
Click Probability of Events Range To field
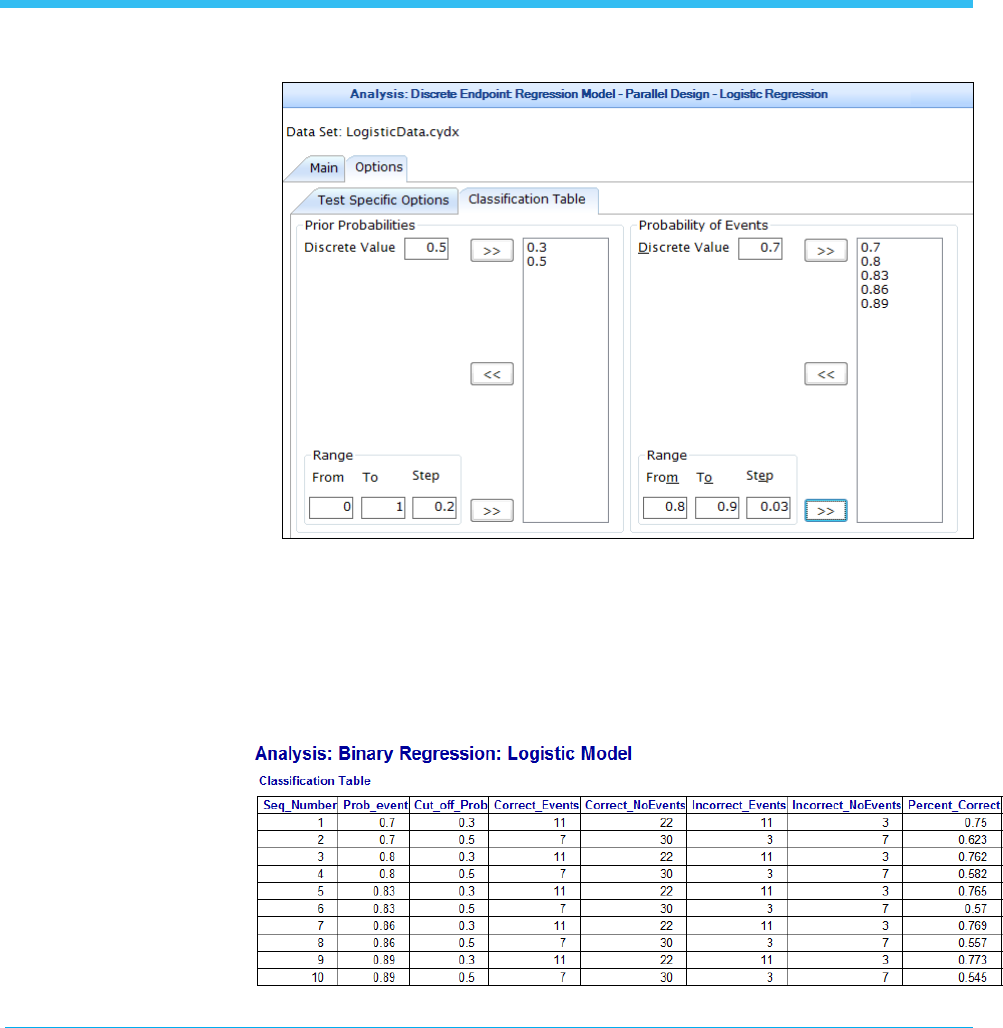click(x=717, y=507)
